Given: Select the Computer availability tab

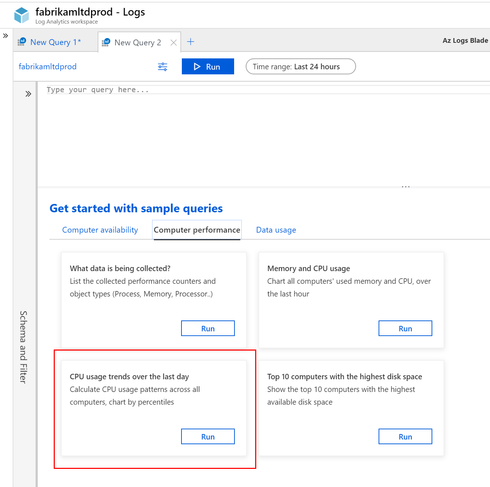Looking at the screenshot, I should click(100, 230).
